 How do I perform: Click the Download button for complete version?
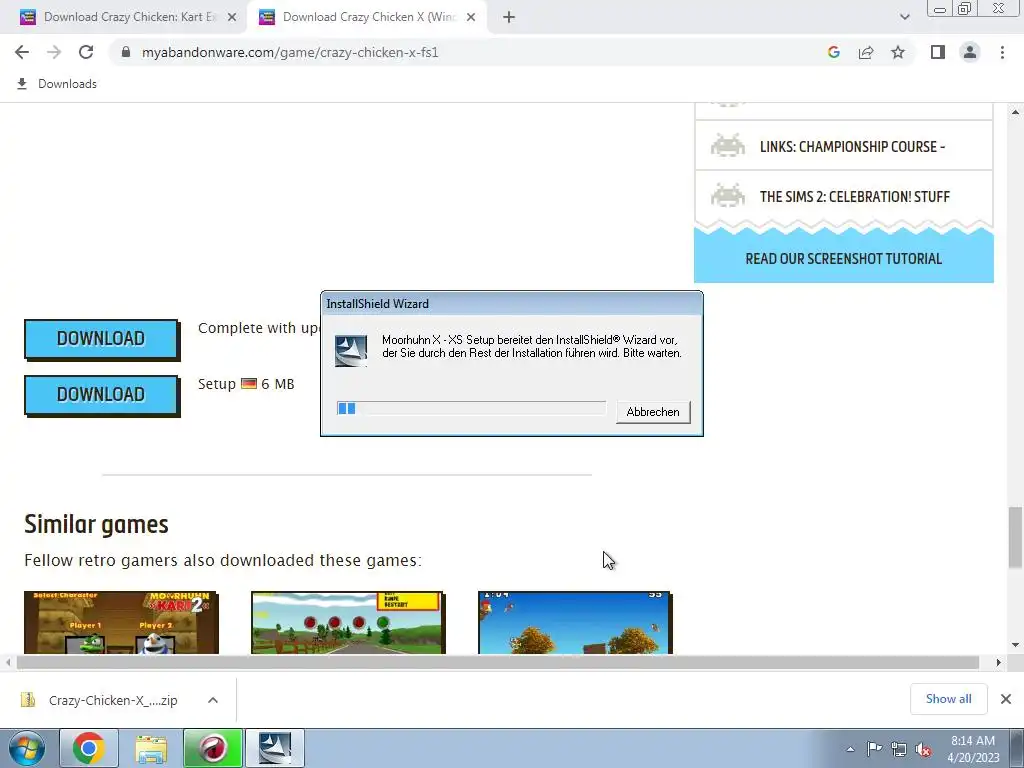tap(101, 338)
